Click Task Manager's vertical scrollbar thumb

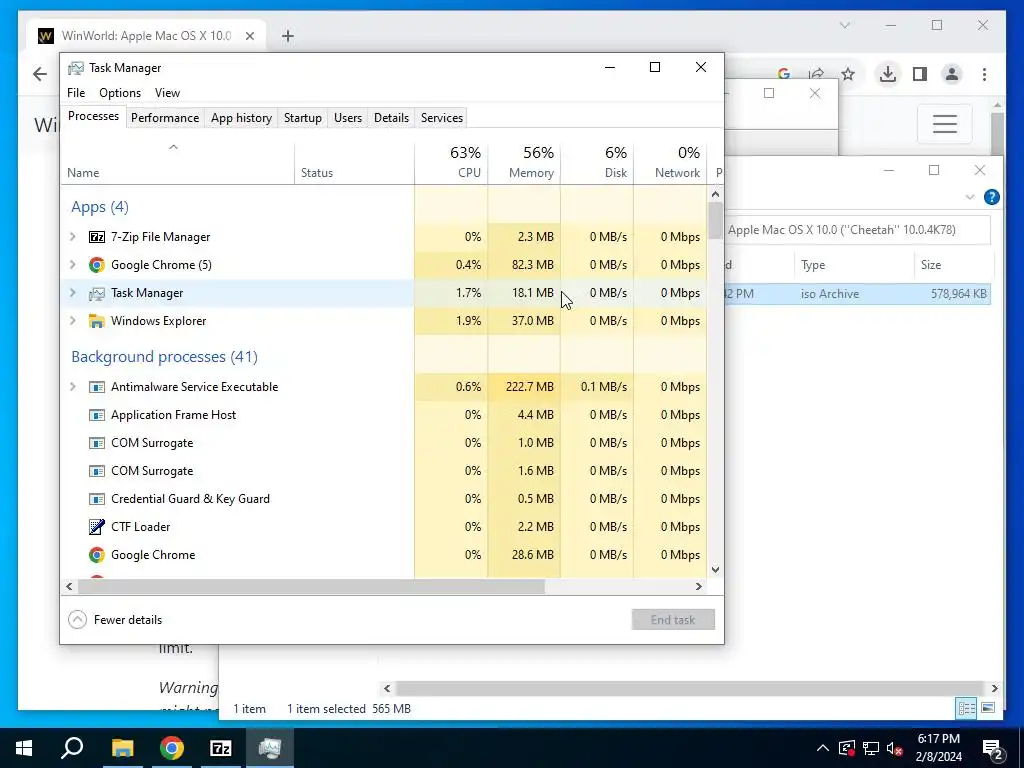tap(715, 221)
